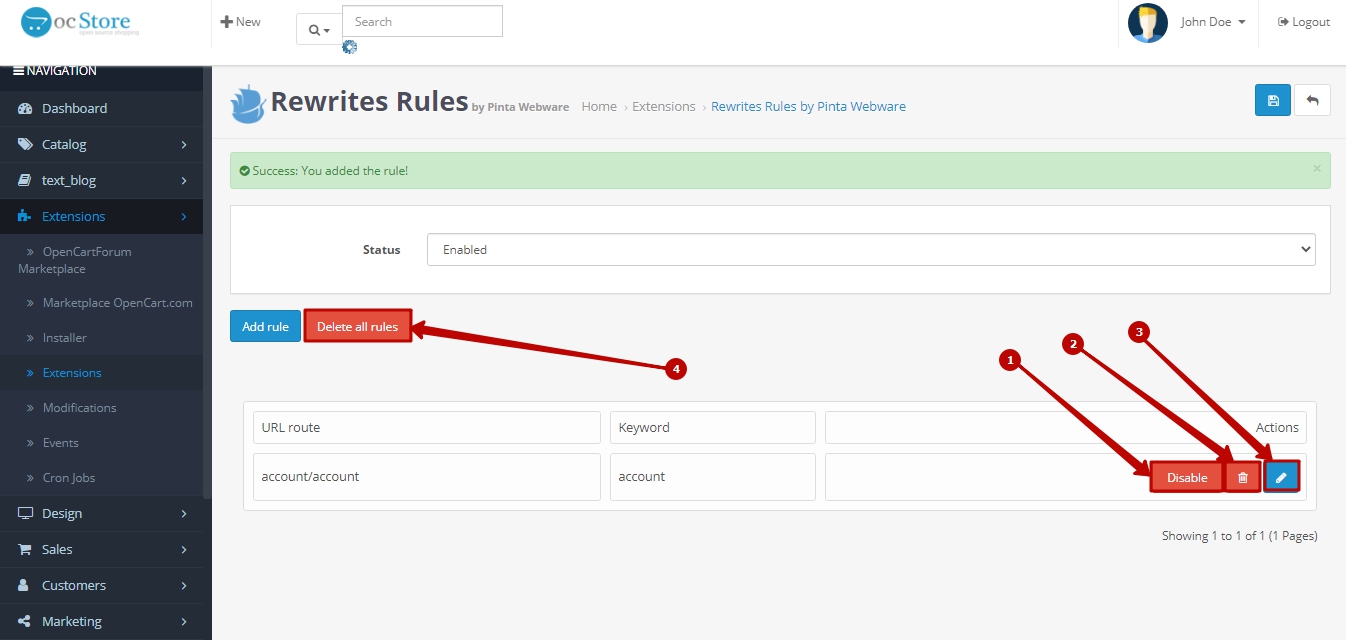
Task: Expand the Catalog menu section
Action: [101, 144]
